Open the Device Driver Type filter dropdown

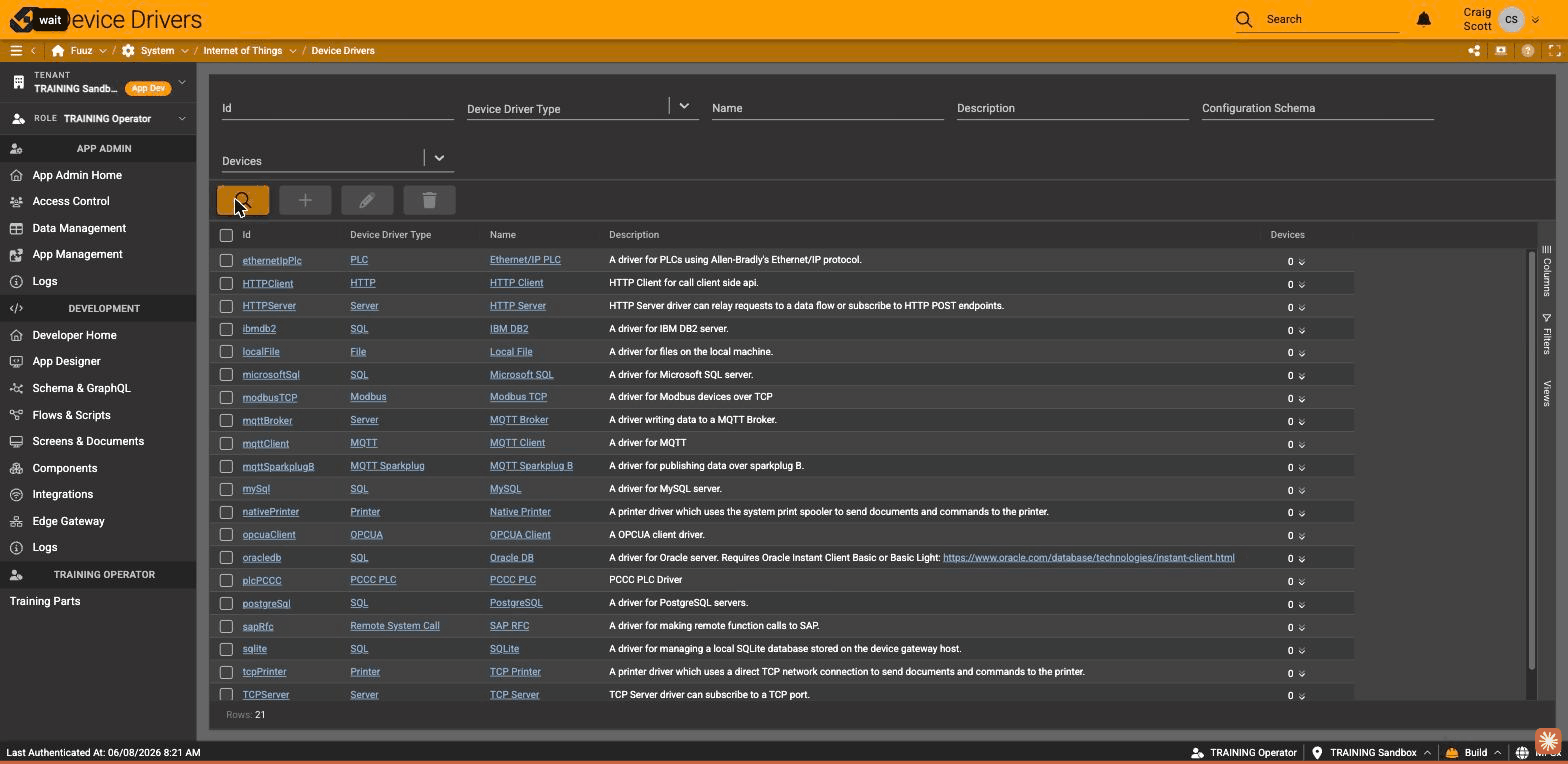[684, 105]
